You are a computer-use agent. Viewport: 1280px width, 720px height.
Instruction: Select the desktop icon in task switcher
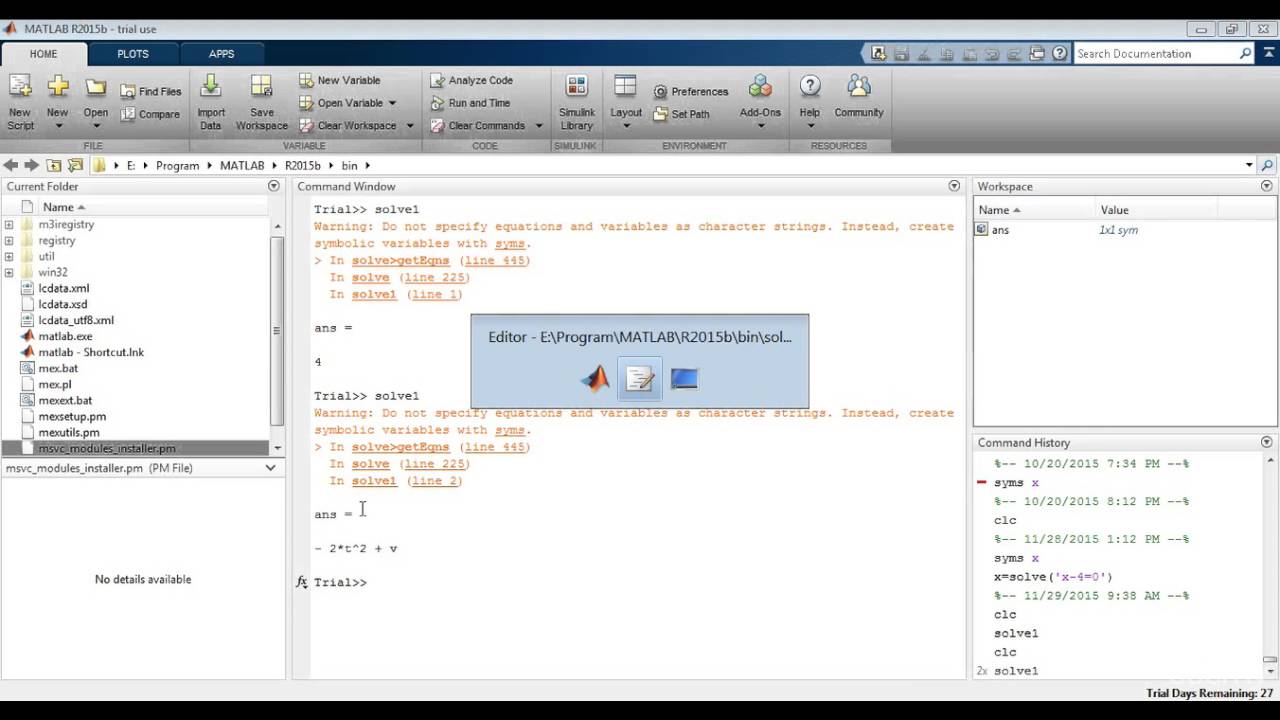(684, 378)
